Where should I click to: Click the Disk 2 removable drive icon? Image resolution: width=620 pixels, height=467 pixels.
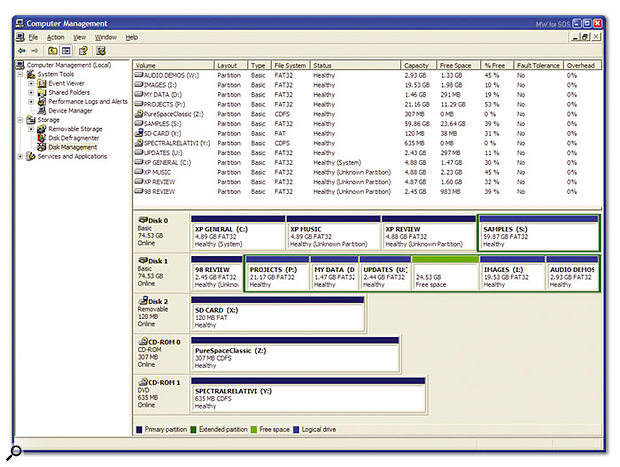pyautogui.click(x=143, y=301)
